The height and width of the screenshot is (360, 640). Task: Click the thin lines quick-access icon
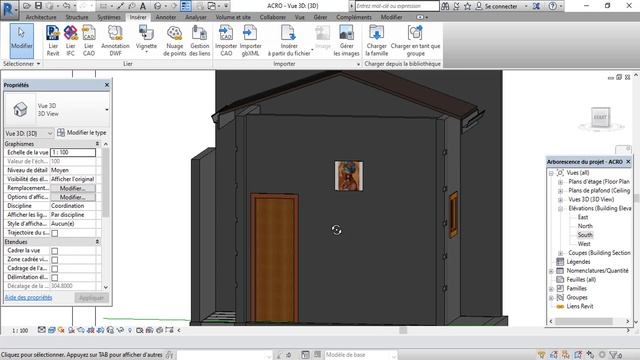[x=186, y=6]
